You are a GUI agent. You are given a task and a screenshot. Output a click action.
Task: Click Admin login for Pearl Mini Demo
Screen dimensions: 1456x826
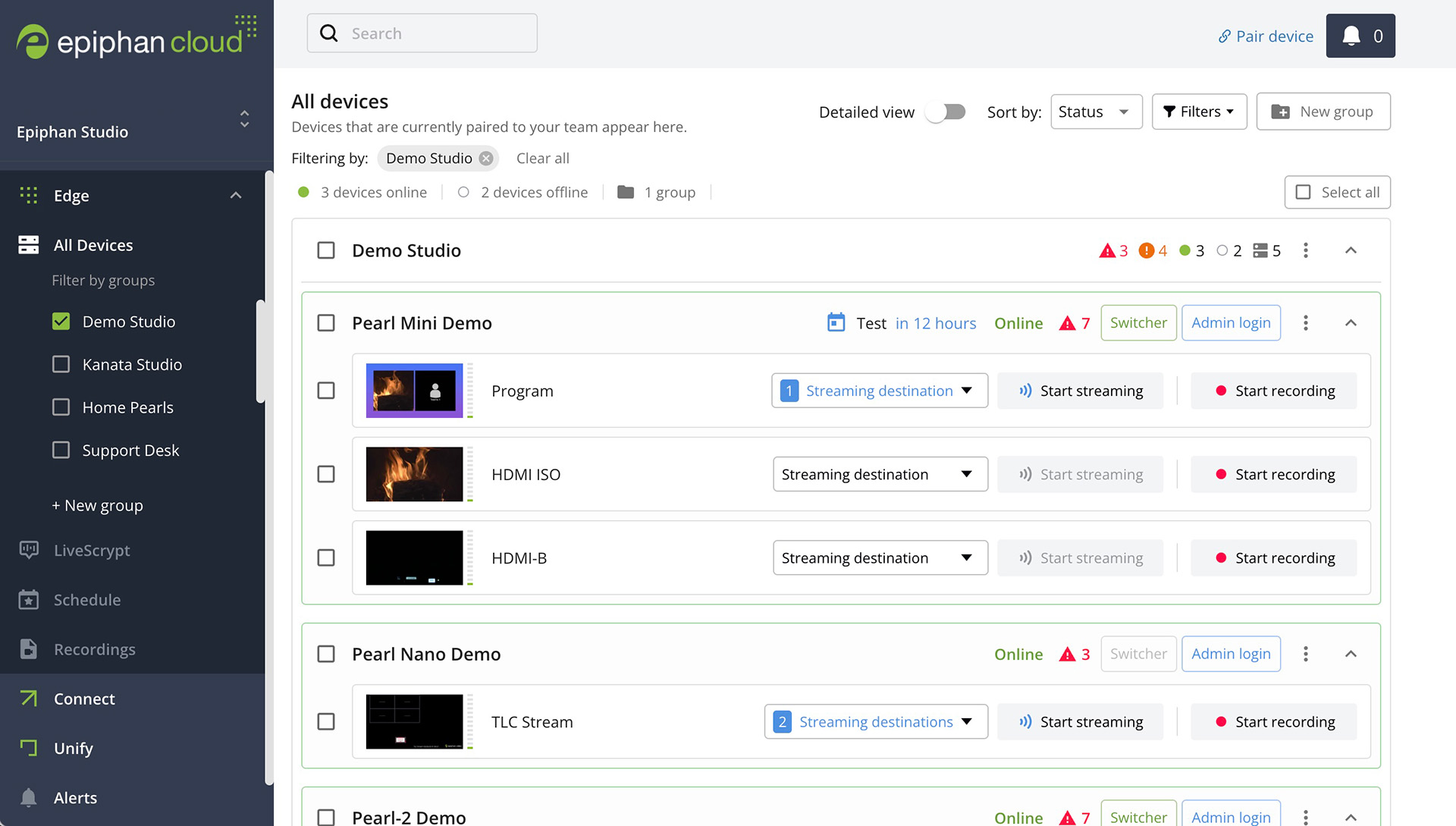click(x=1230, y=323)
